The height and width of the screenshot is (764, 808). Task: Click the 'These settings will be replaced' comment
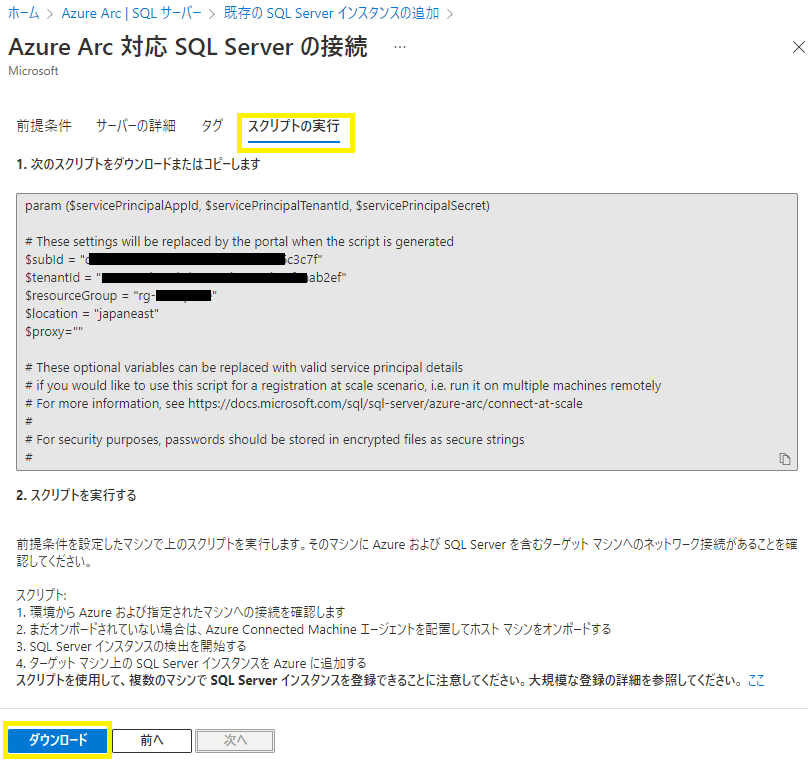(240, 242)
